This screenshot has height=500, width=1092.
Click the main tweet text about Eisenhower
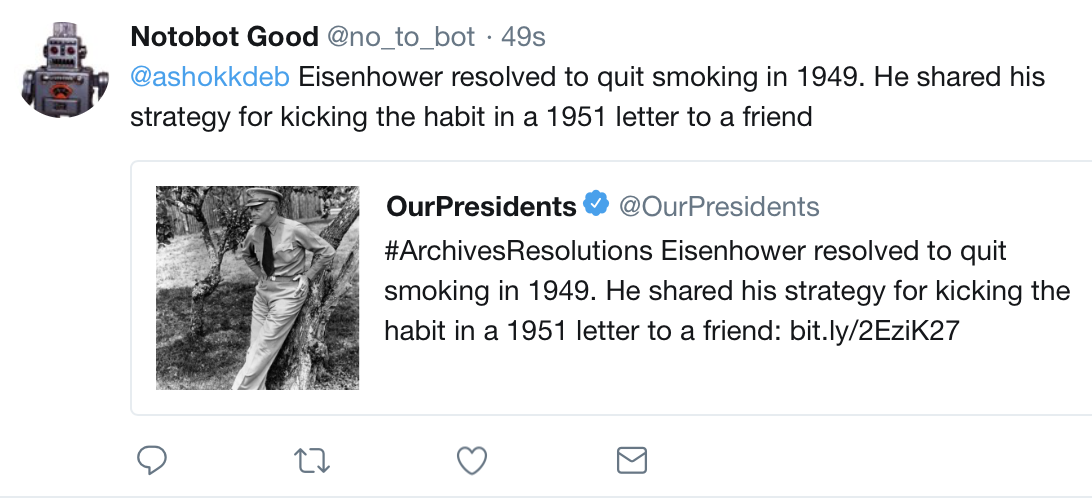tap(588, 97)
